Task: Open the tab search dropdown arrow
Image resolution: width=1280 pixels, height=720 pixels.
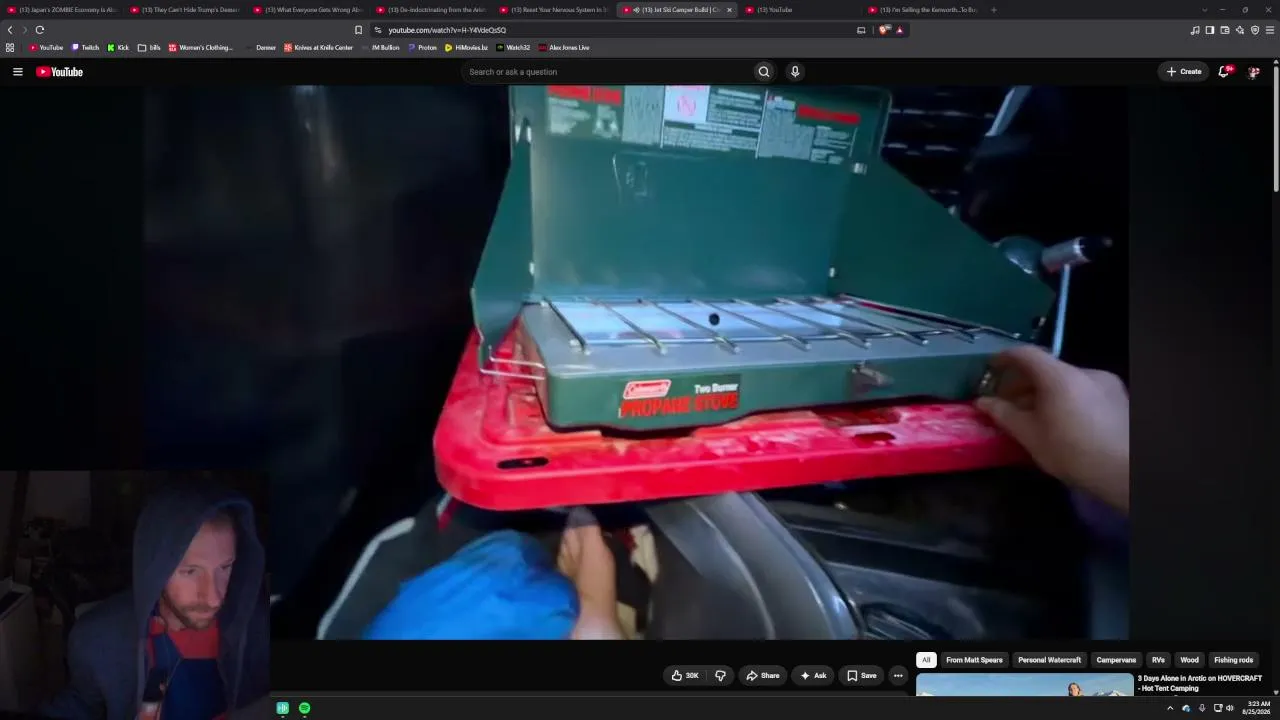Action: pos(1204,10)
